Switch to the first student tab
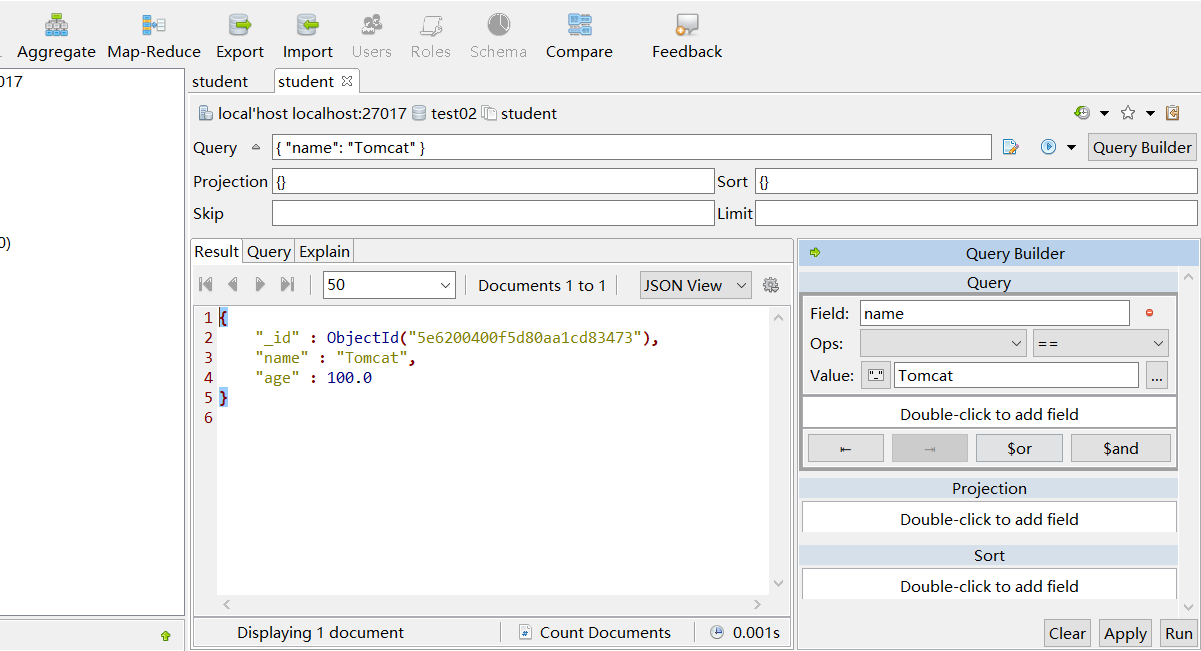 tap(220, 81)
